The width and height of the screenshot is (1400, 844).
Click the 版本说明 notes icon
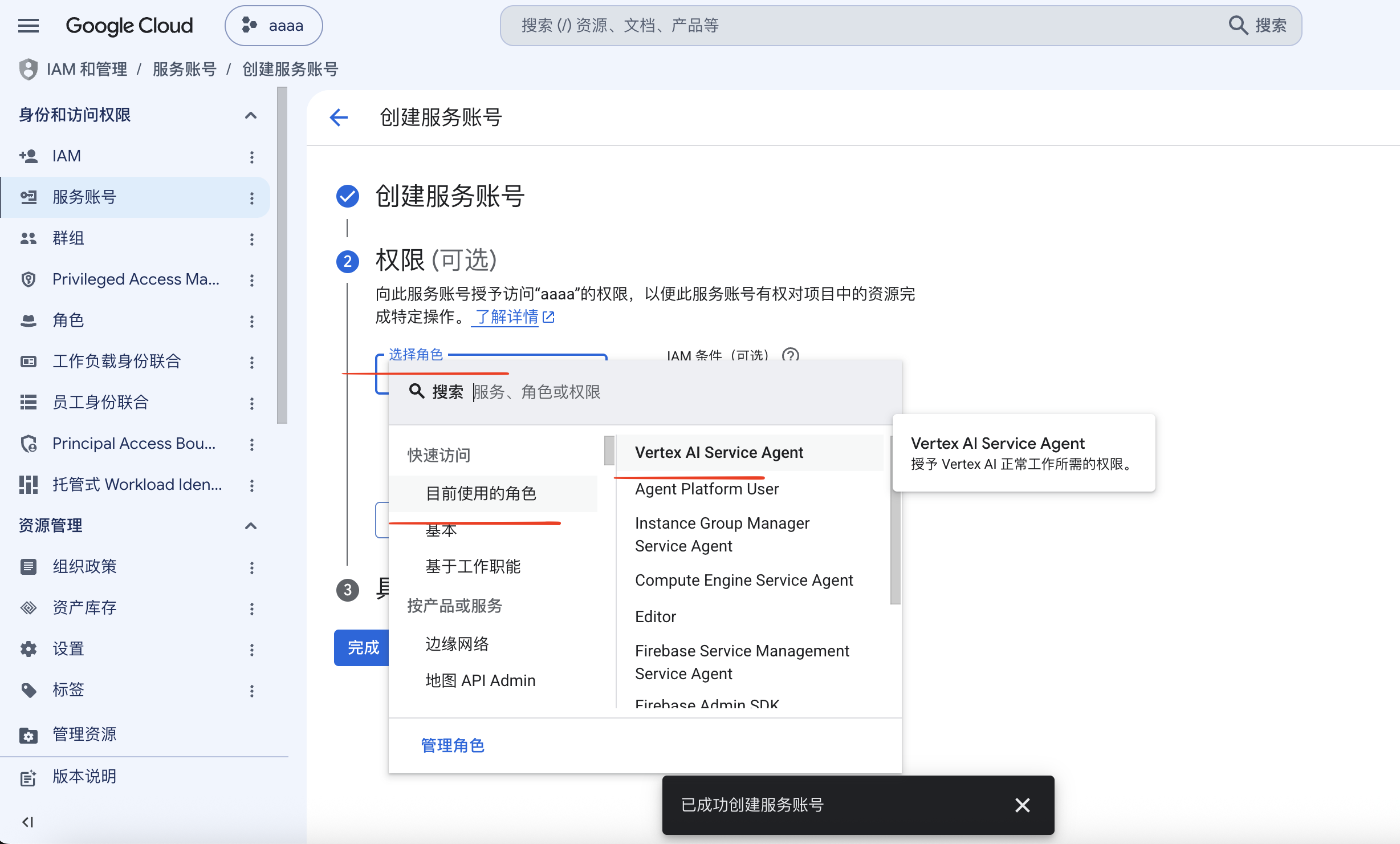click(x=29, y=778)
